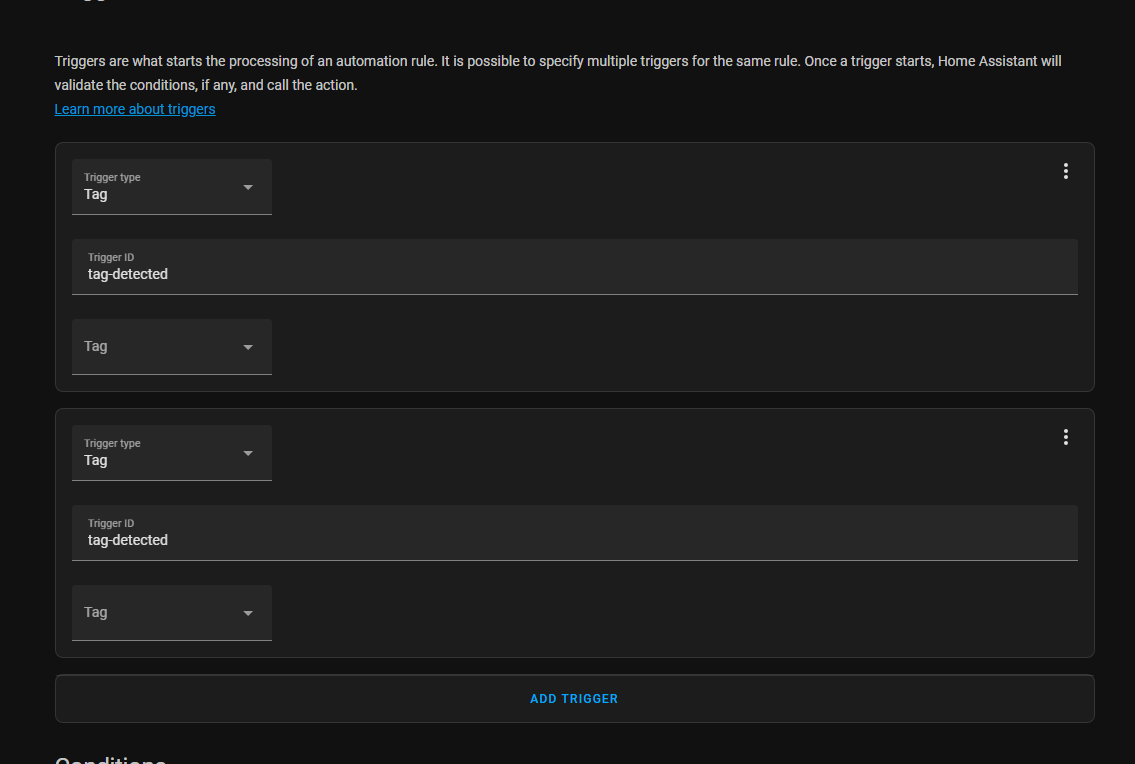Click the dropdown arrow in second Trigger type field

tap(247, 452)
